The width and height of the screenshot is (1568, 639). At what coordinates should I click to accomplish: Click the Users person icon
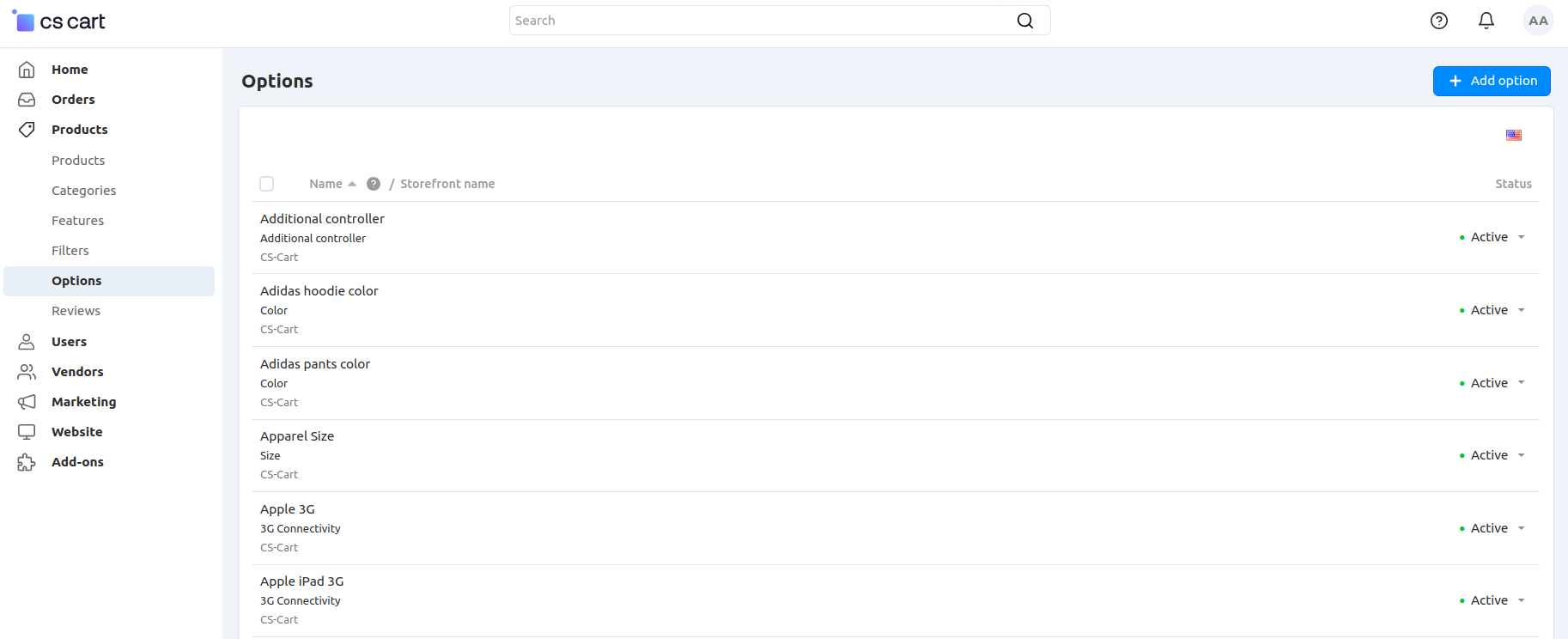27,342
